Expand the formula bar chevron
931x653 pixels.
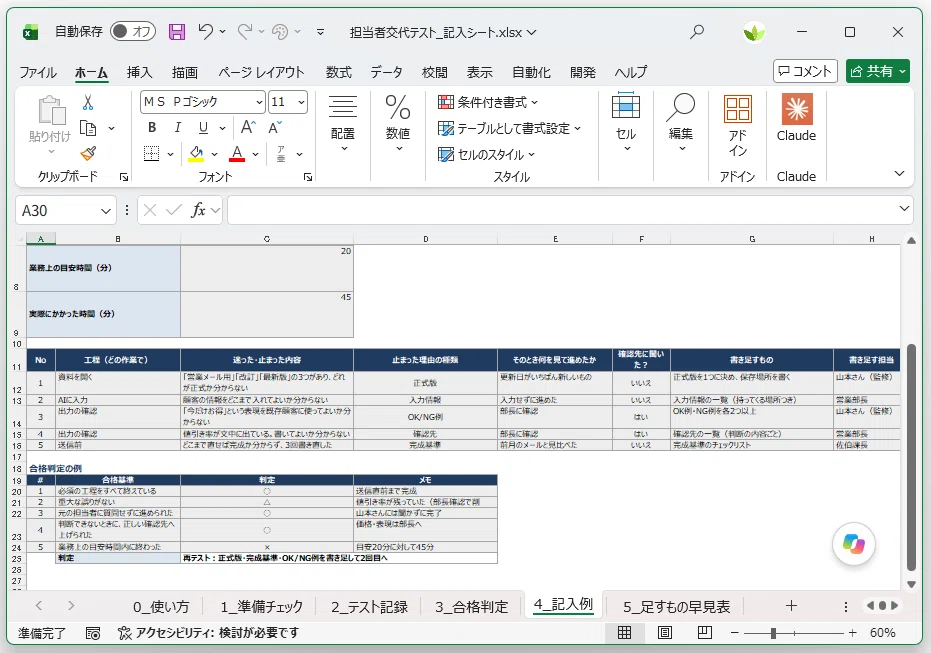pos(904,209)
